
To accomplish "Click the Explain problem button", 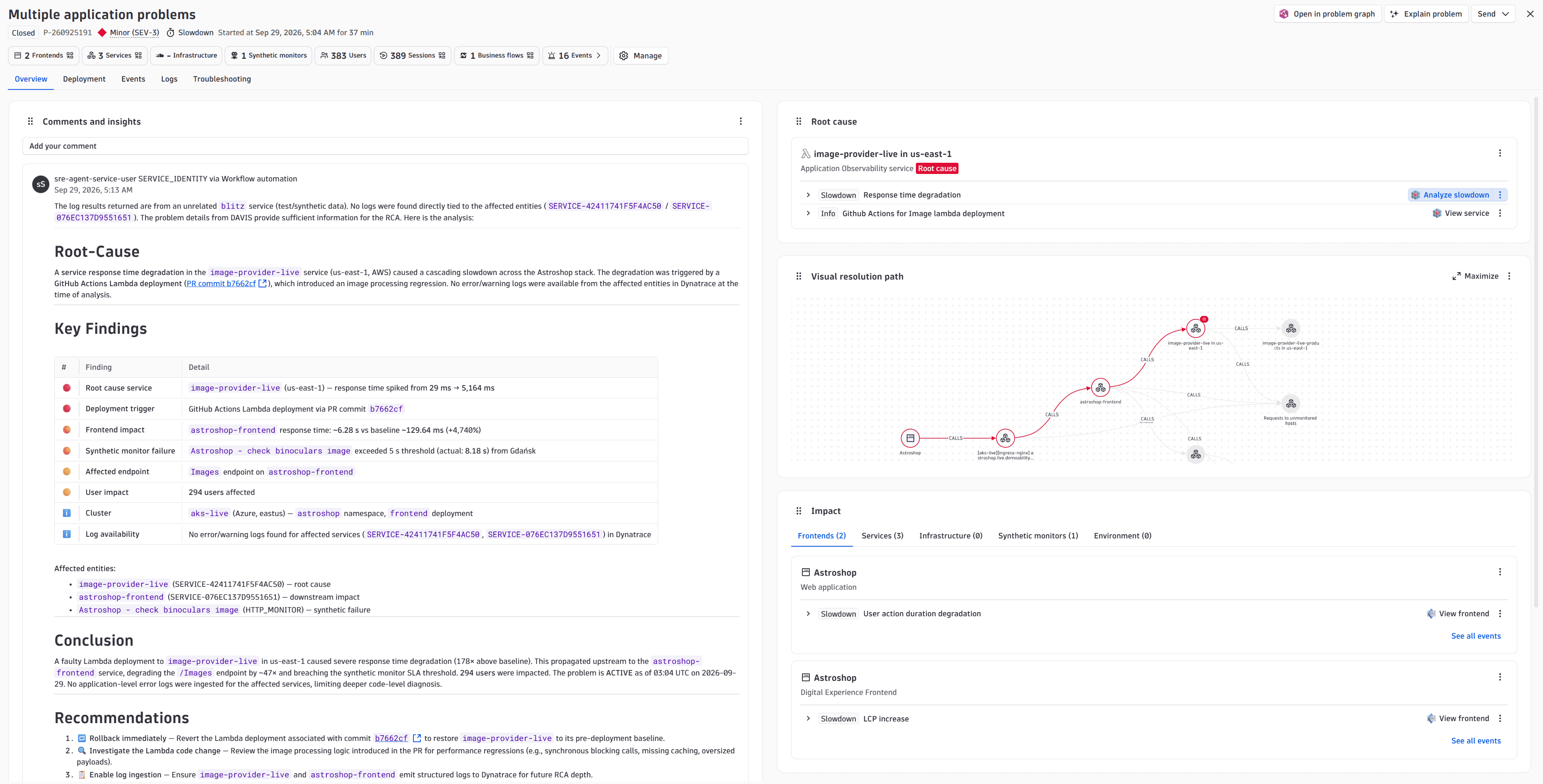I will pyautogui.click(x=1426, y=14).
